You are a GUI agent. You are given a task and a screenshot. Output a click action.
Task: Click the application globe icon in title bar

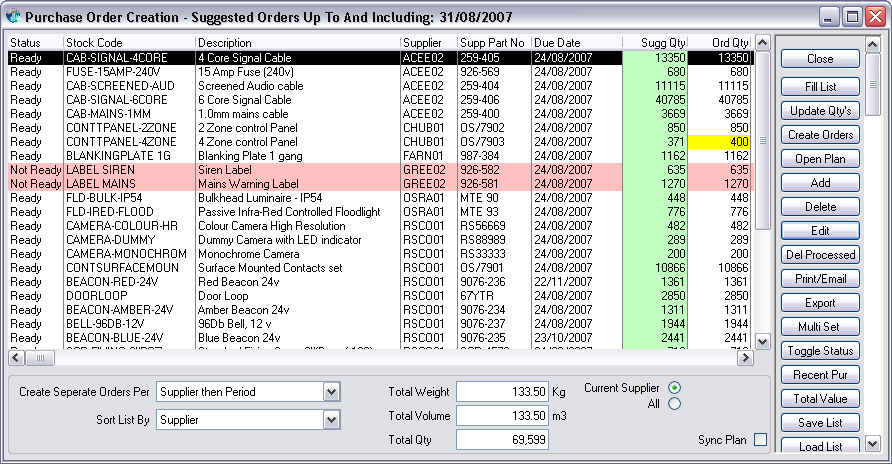13,16
